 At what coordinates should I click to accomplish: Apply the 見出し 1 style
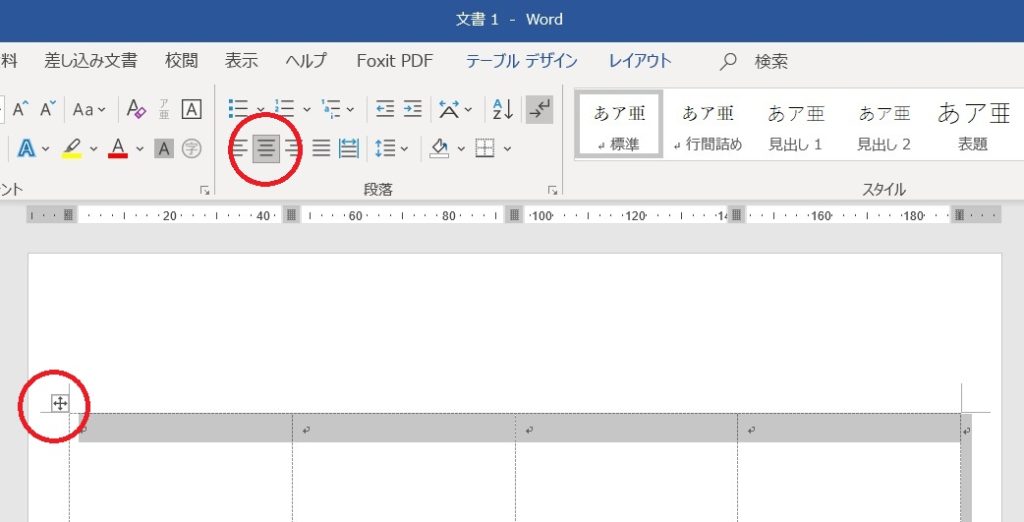[795, 124]
